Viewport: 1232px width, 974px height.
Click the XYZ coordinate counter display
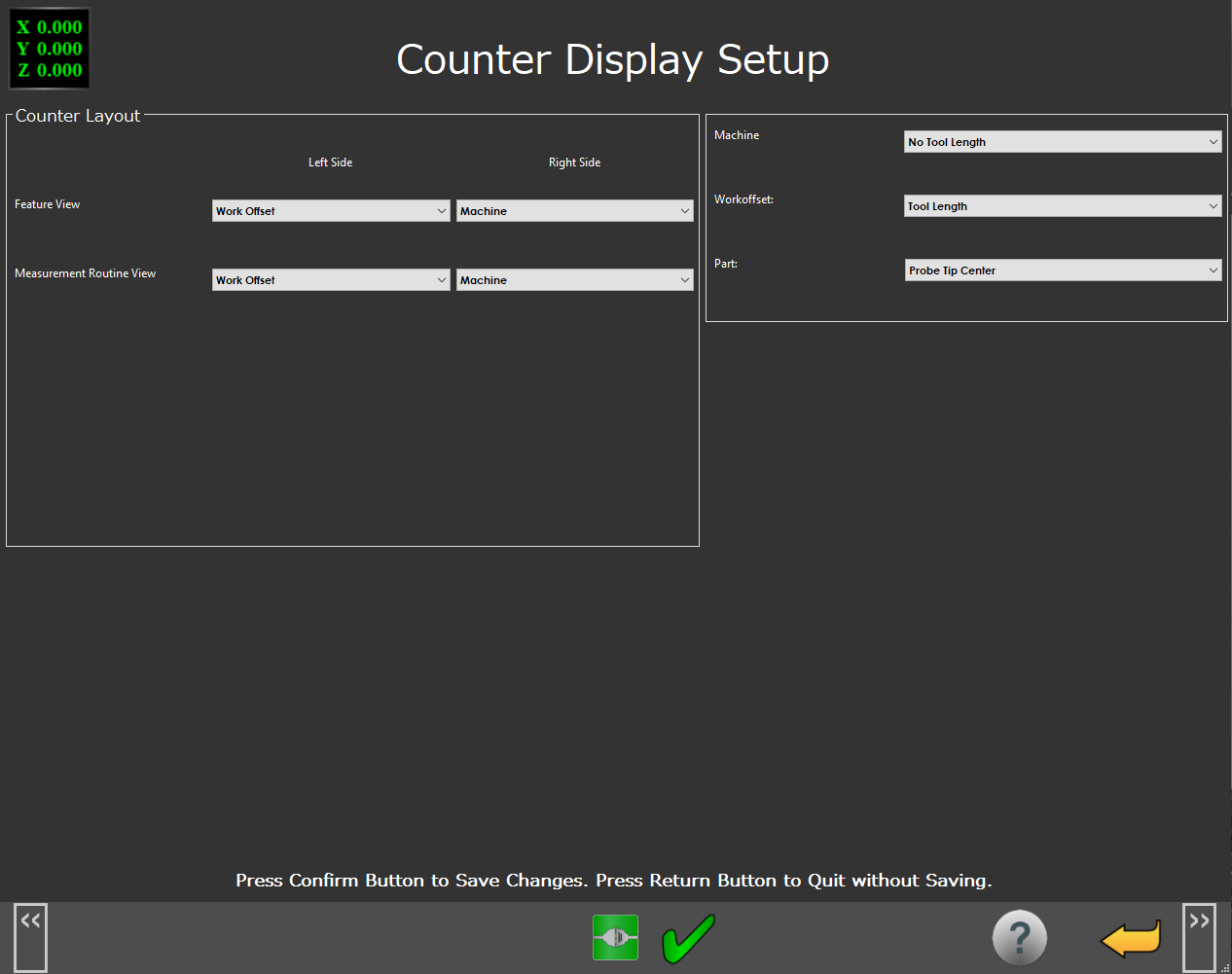click(50, 49)
